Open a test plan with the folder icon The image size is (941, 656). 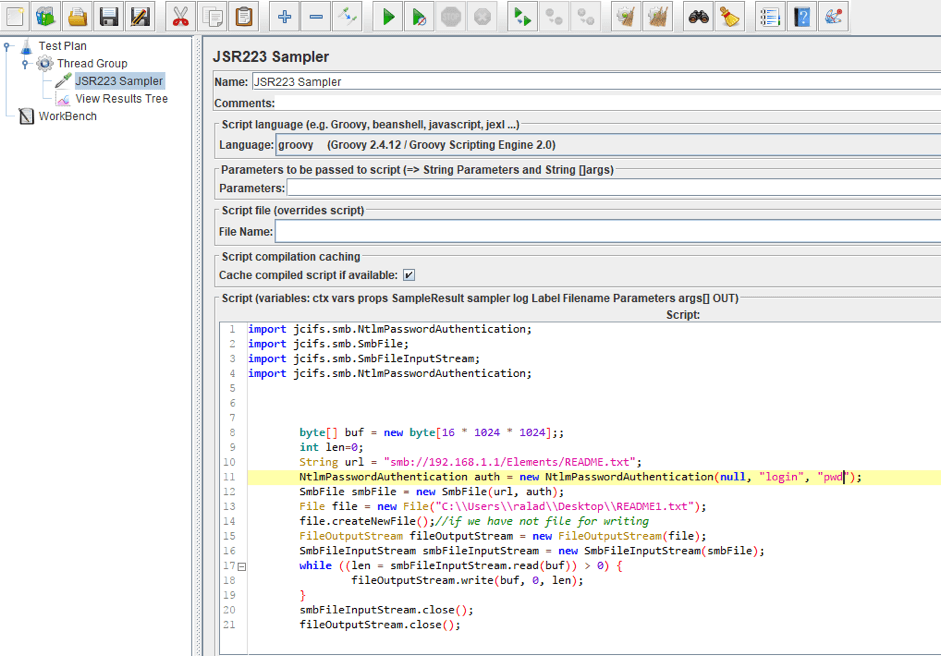[x=77, y=16]
